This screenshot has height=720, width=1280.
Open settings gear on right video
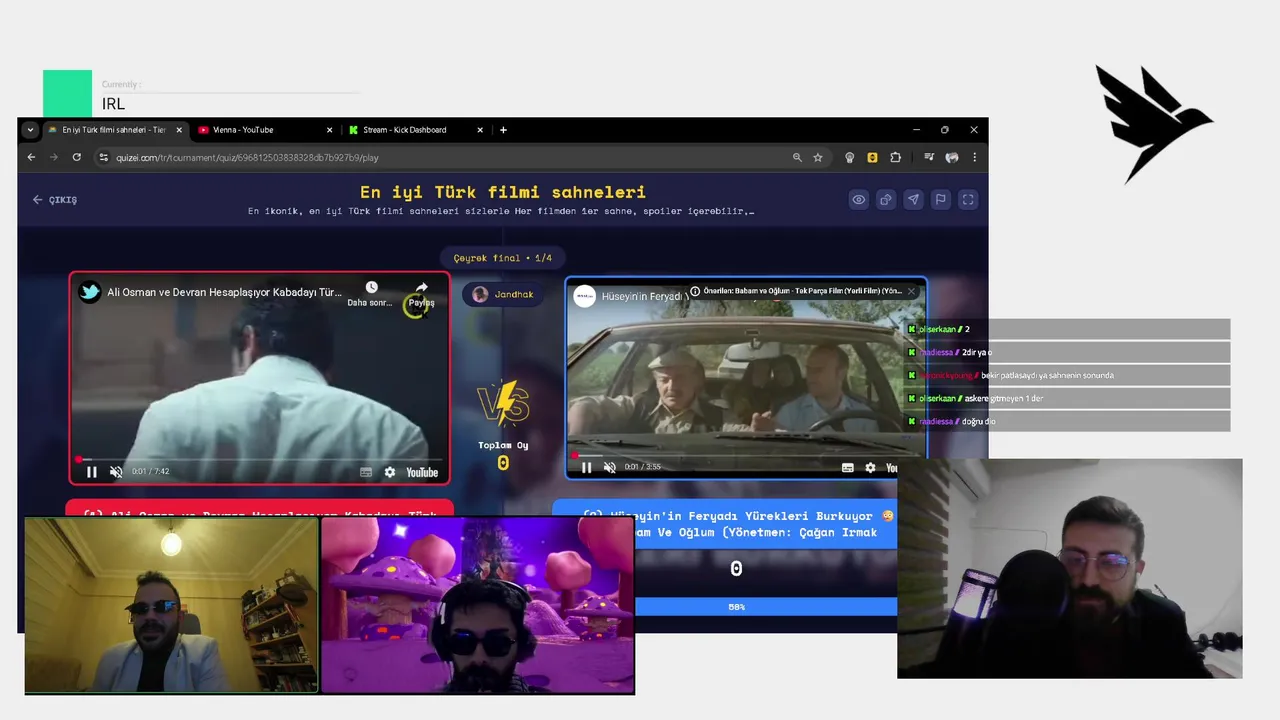point(870,467)
